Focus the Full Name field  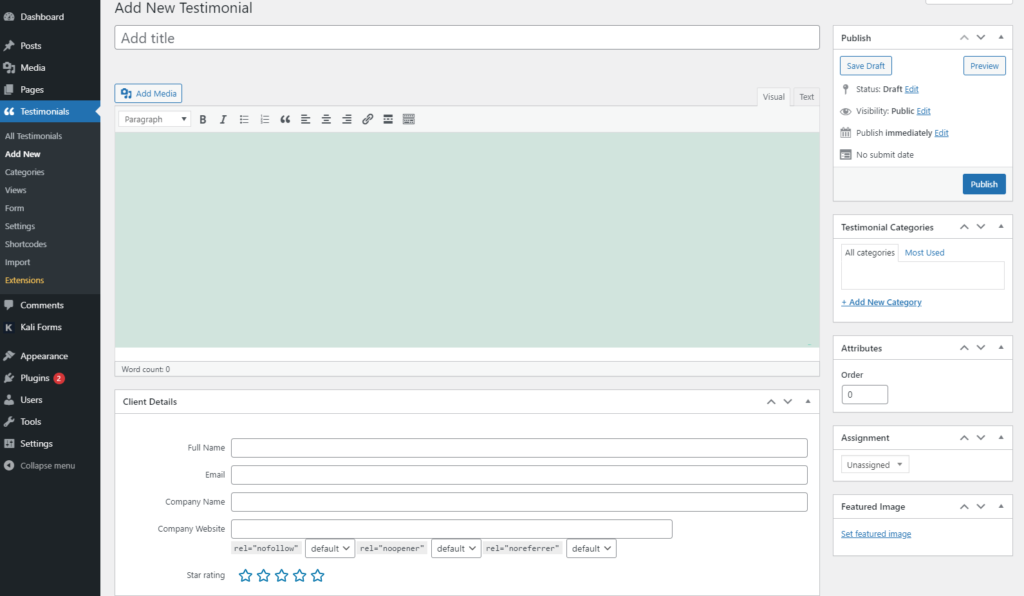[x=519, y=448]
